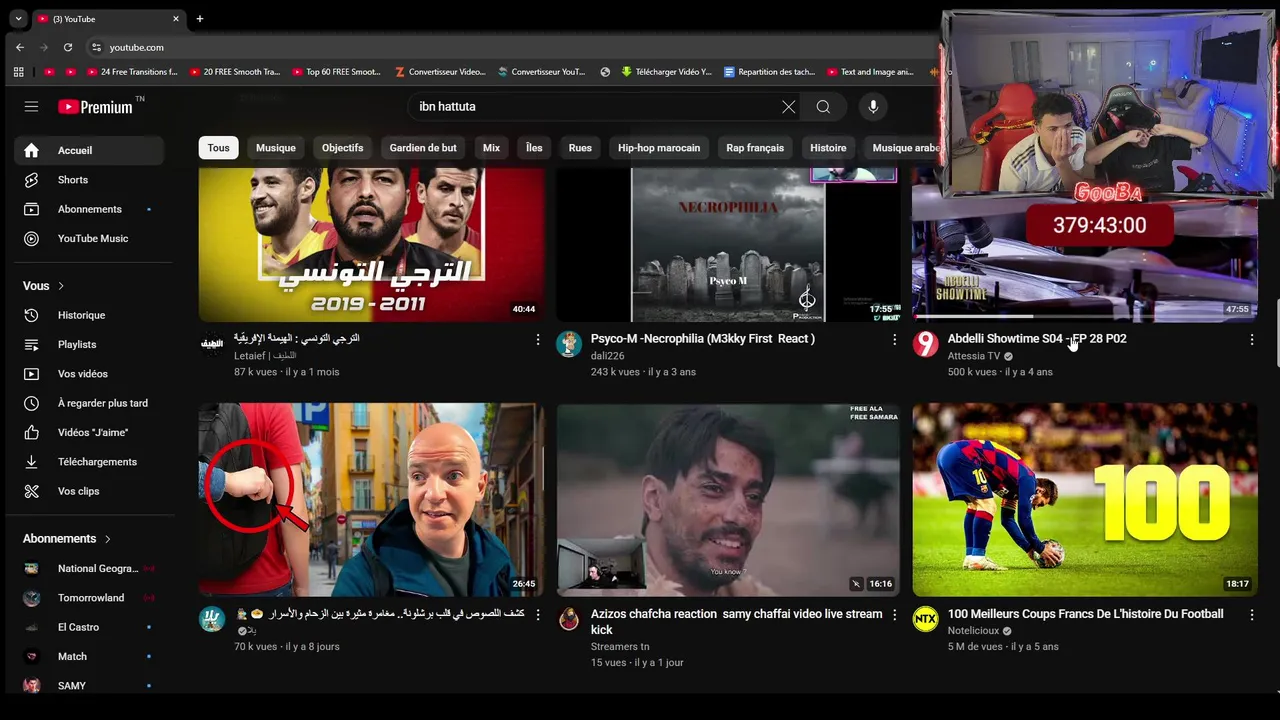Open Vos clips in the sidebar
The image size is (1280, 720).
(89, 491)
